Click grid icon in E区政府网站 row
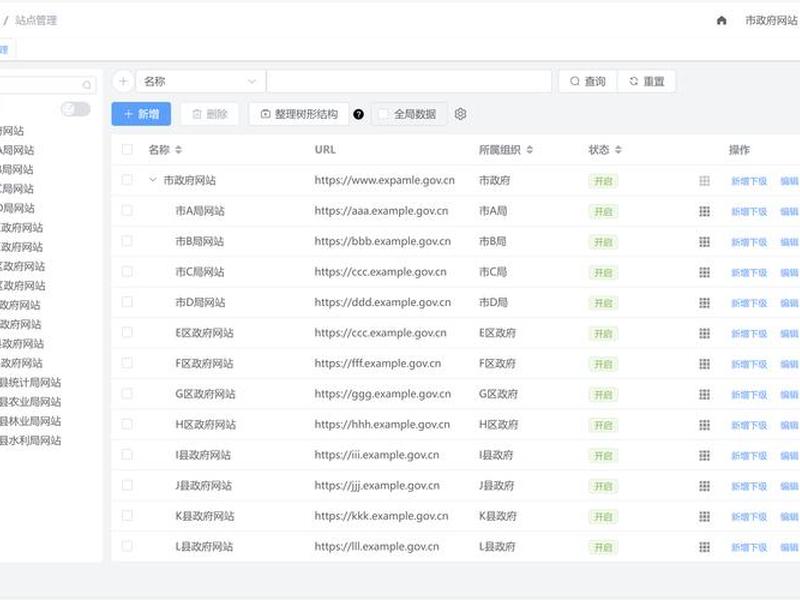800x600 pixels. tap(705, 334)
